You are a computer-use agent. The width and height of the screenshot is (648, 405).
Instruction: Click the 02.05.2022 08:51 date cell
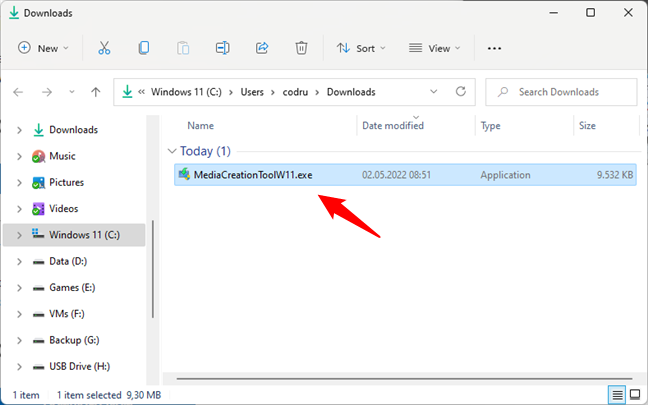(396, 175)
